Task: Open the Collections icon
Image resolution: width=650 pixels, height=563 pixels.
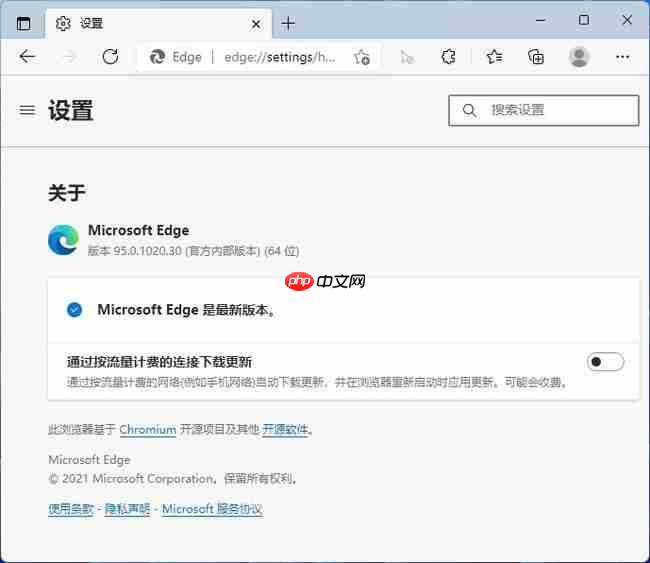Action: (x=536, y=56)
